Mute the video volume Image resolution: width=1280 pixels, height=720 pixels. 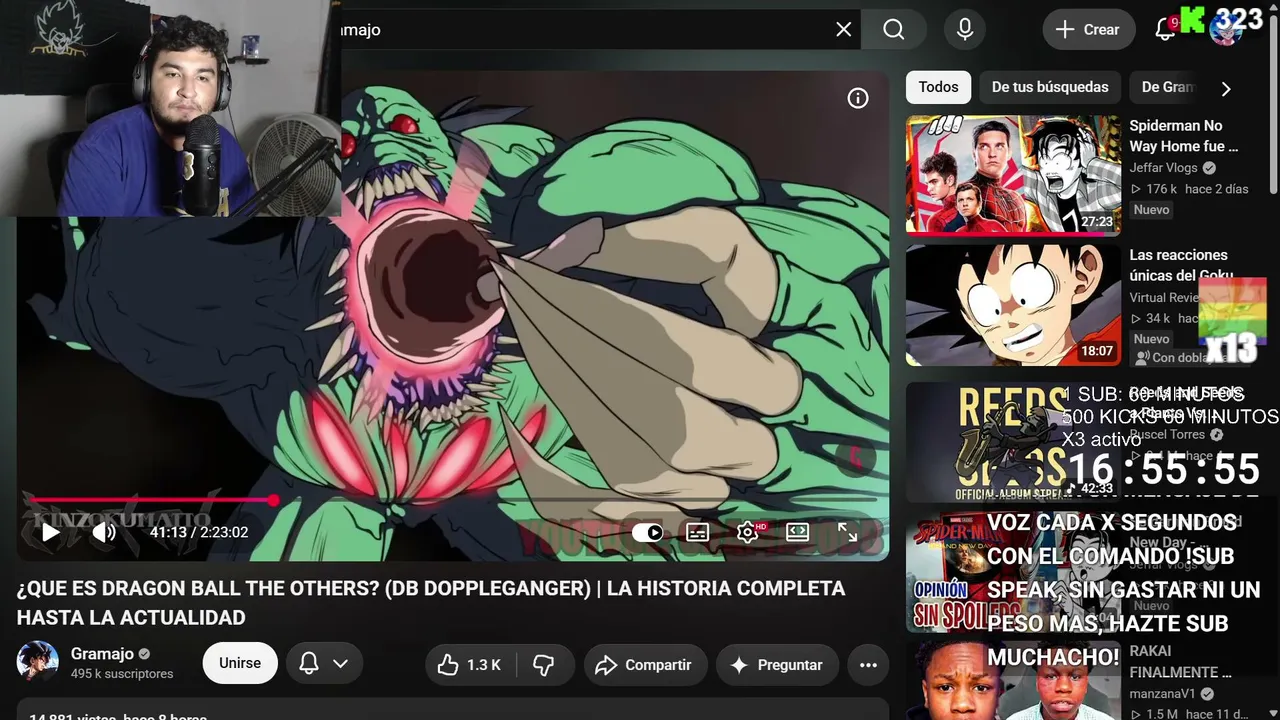click(104, 532)
